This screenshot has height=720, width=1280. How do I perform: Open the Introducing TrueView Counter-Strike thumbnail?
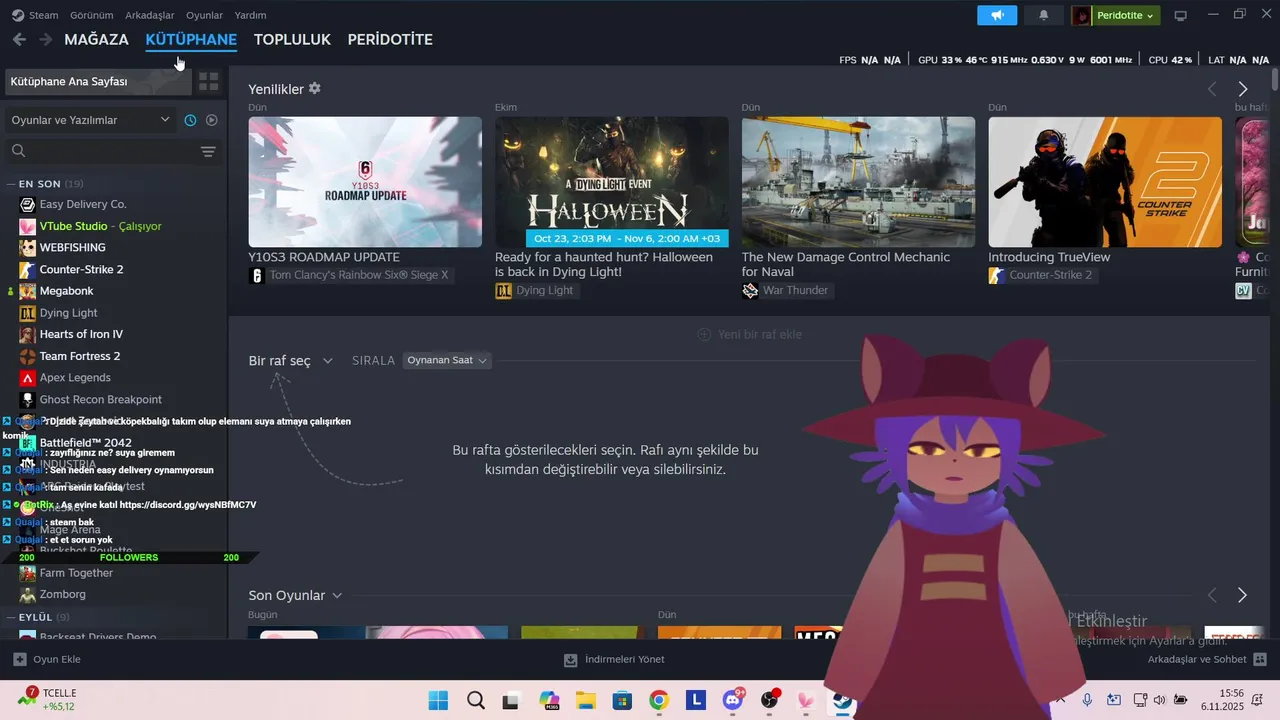(x=1105, y=182)
